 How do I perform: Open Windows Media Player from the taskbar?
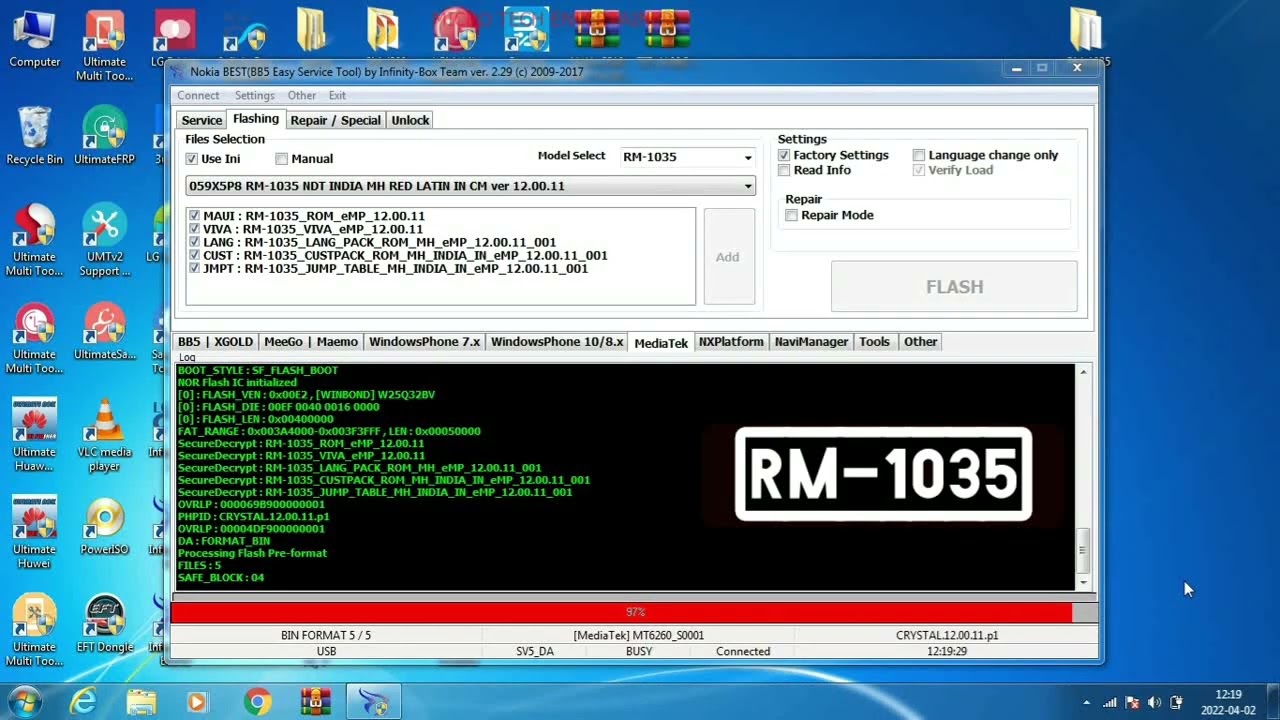pyautogui.click(x=197, y=702)
